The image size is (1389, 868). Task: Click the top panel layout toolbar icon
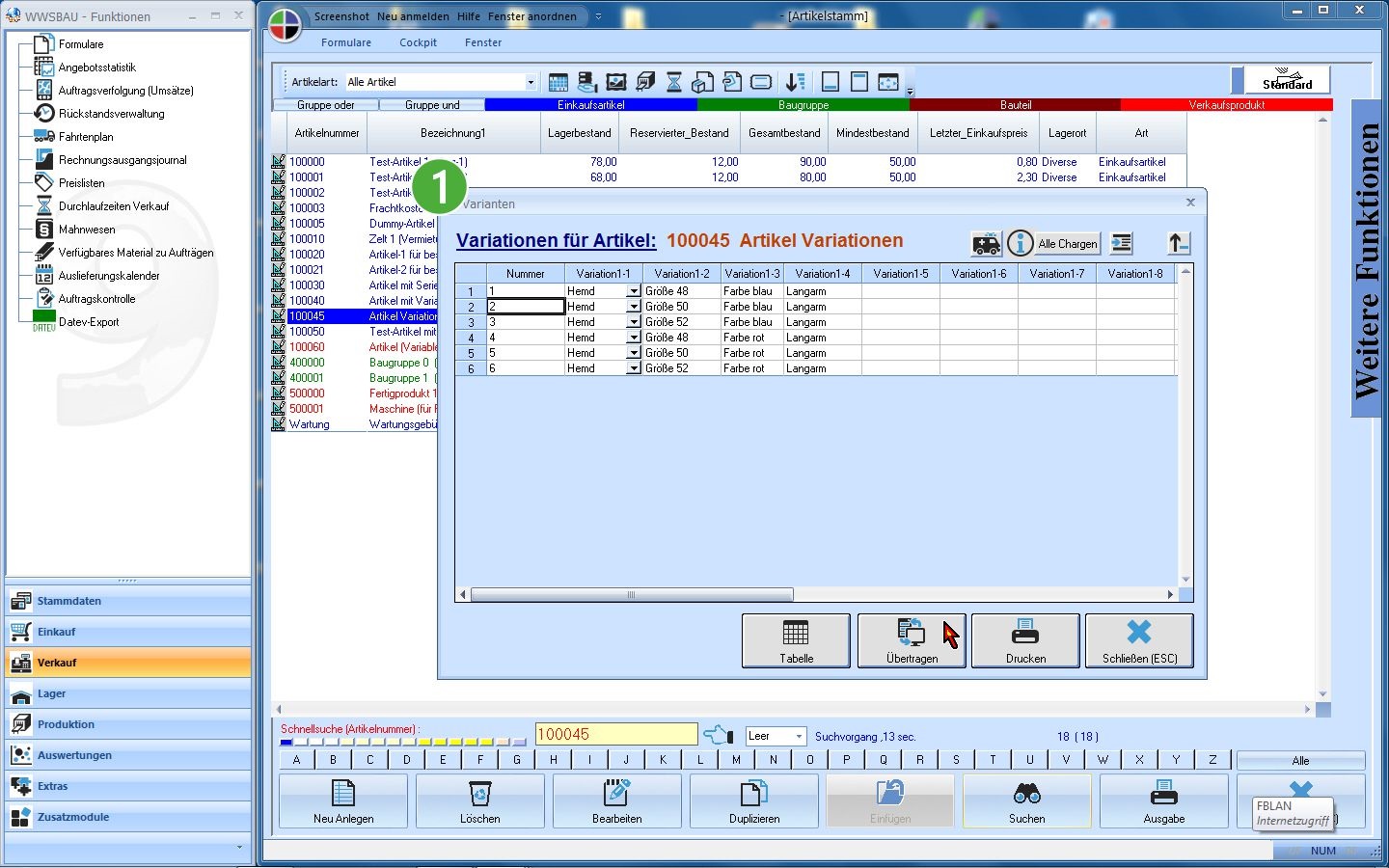[x=859, y=82]
